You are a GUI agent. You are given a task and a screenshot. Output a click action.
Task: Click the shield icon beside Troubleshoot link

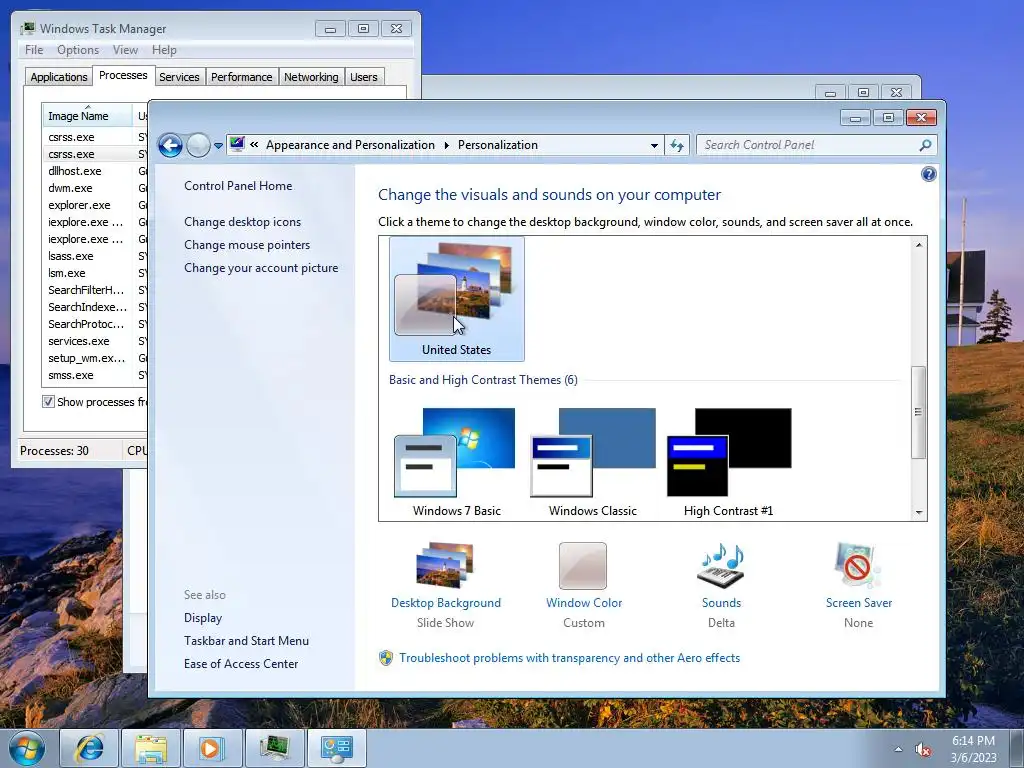point(386,658)
